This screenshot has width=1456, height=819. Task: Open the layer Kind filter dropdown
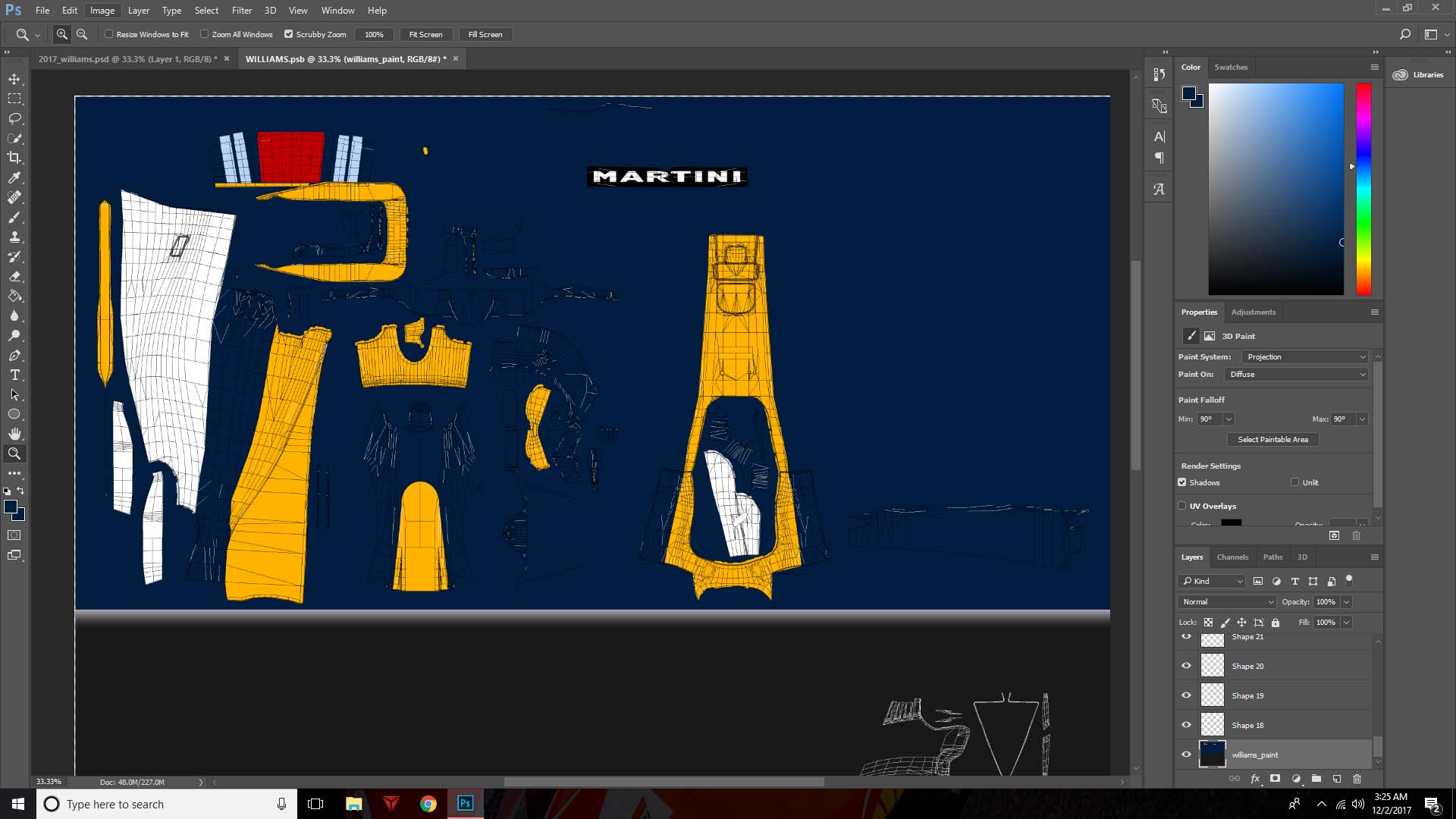[x=1213, y=582]
